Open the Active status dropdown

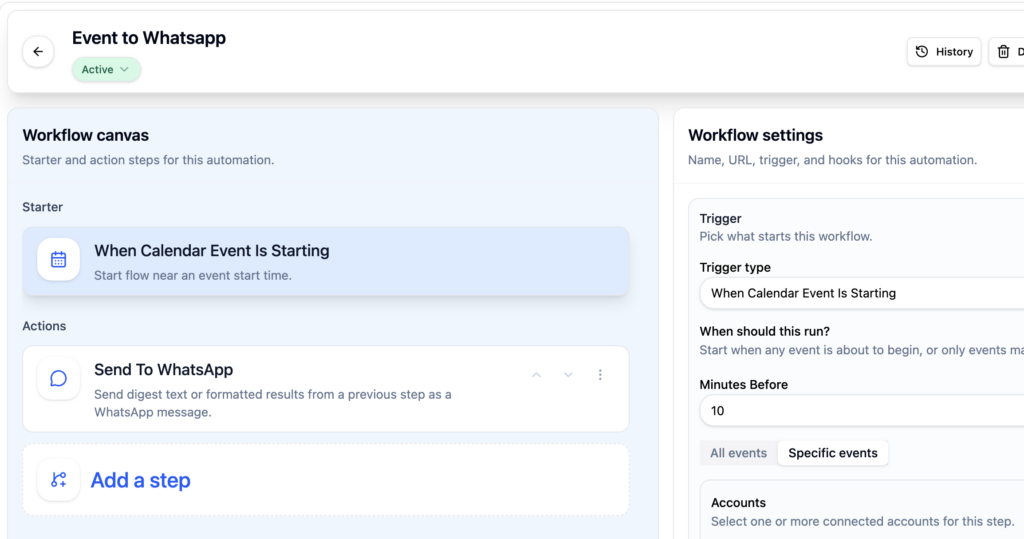(106, 70)
